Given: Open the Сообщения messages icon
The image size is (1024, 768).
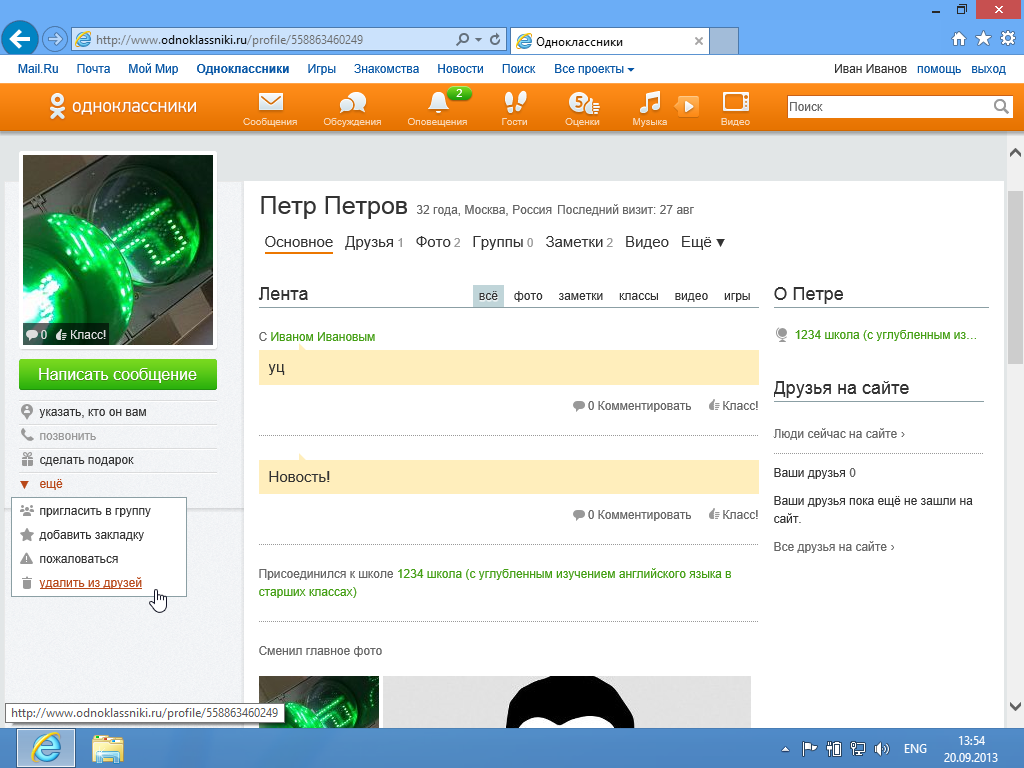Looking at the screenshot, I should click(x=270, y=108).
